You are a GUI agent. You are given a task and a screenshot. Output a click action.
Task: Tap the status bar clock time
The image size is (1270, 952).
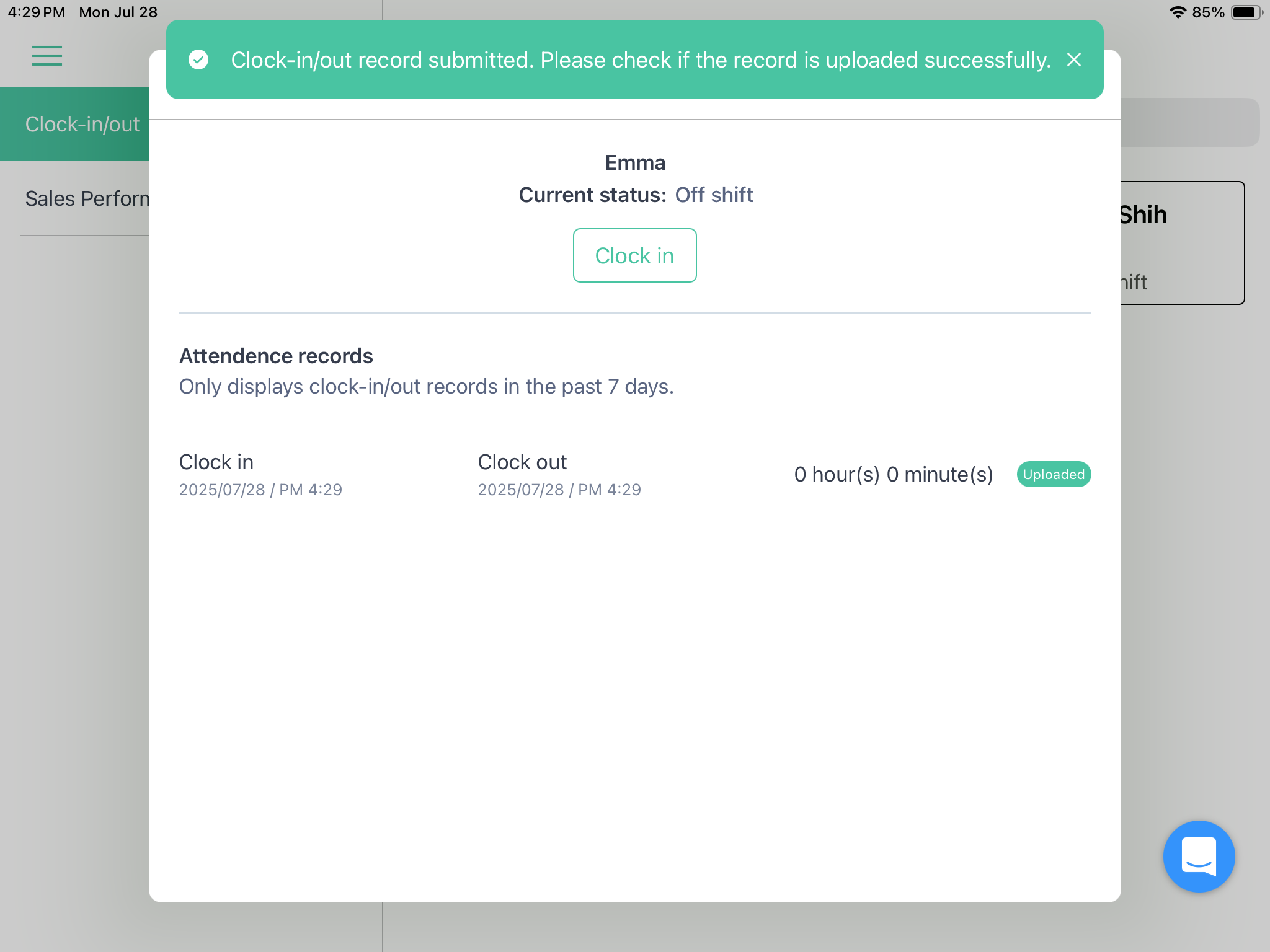point(36,12)
